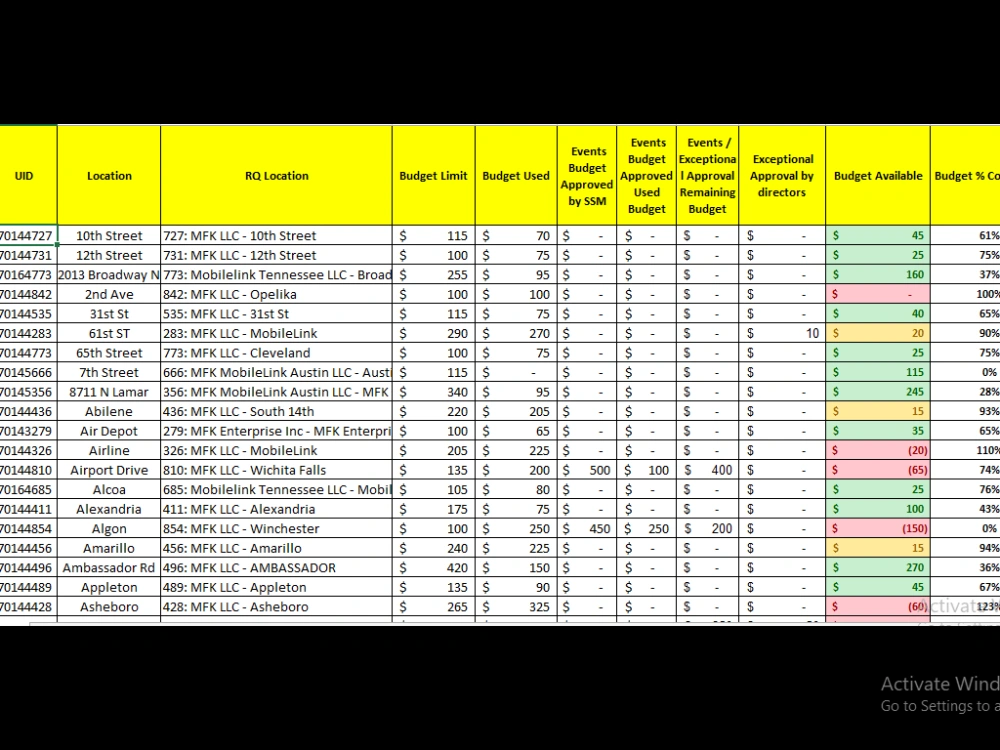The width and height of the screenshot is (1000, 750).
Task: Select the 2nd Ave location cell
Action: [109, 294]
